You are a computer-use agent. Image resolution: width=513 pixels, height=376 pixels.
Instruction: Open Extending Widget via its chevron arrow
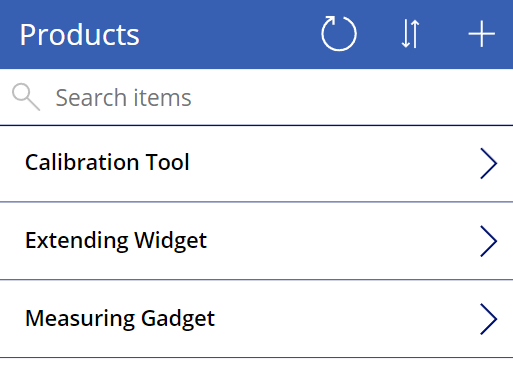pyautogui.click(x=488, y=241)
